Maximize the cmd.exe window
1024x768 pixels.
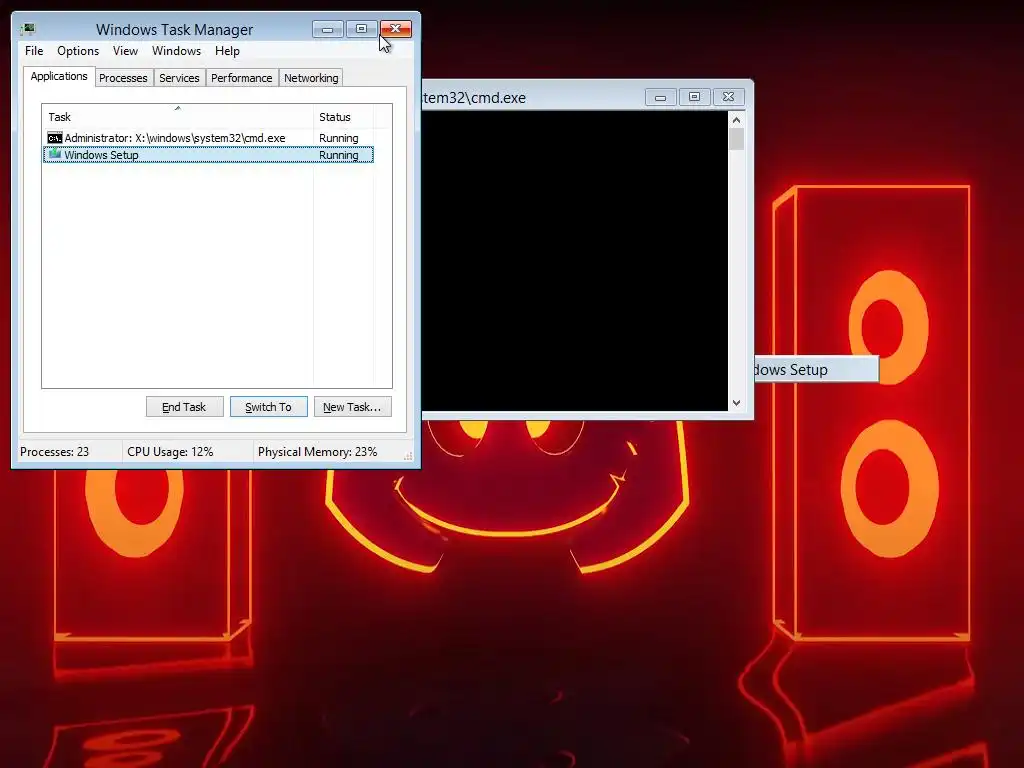pyautogui.click(x=694, y=97)
